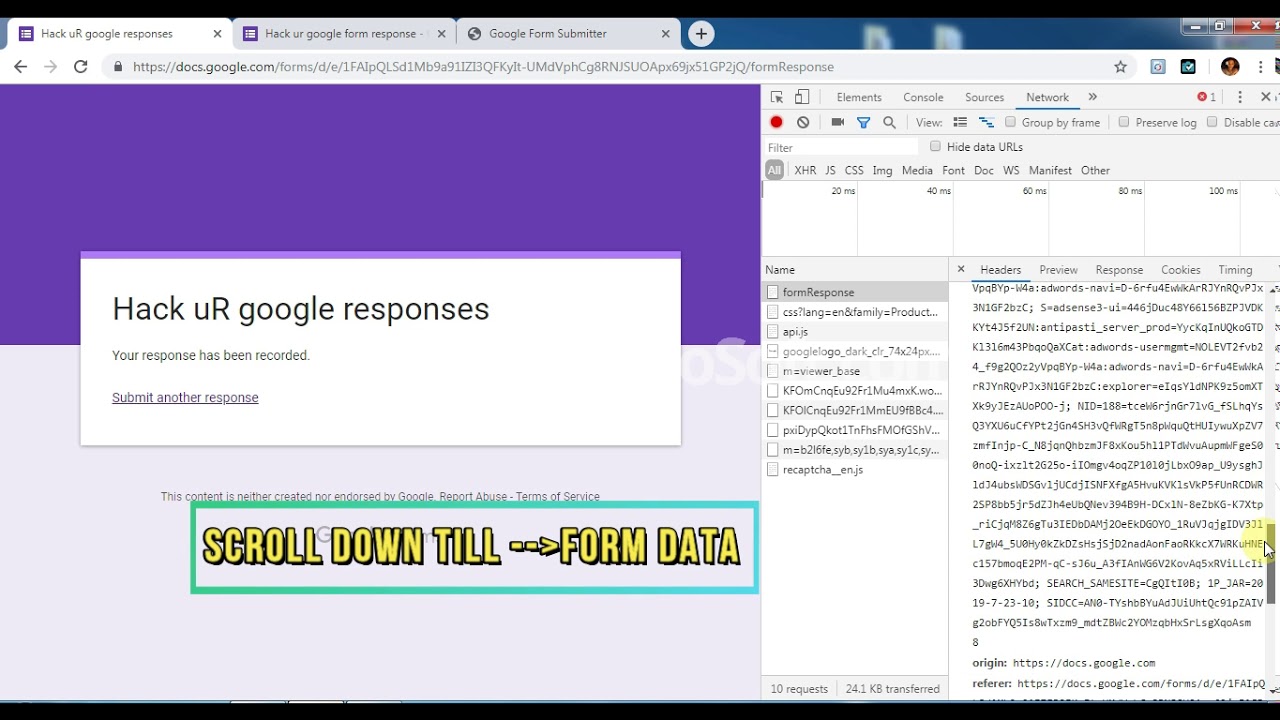Select the m=viewer_base request row
This screenshot has width=1280, height=720.
[855, 371]
